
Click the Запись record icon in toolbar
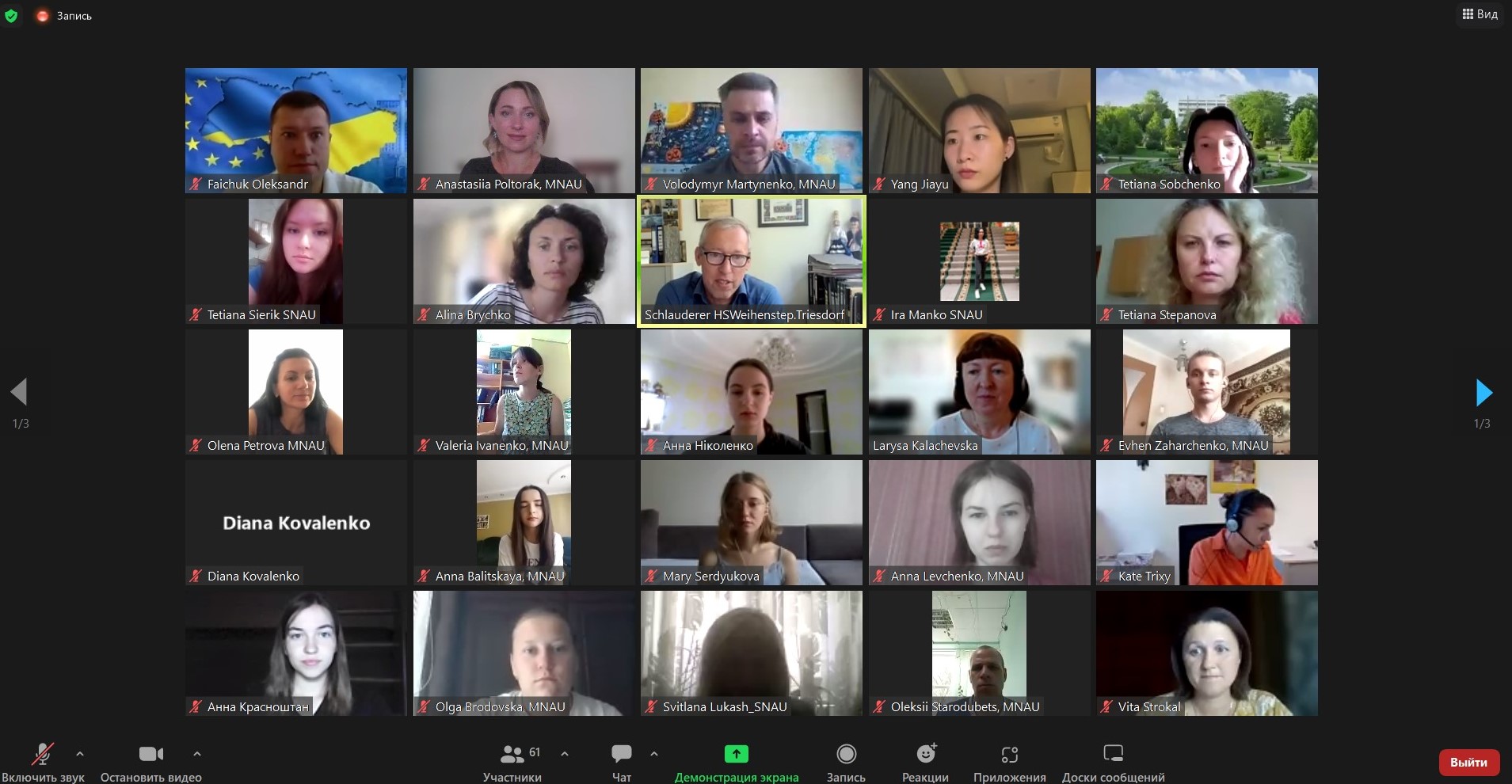(x=846, y=753)
